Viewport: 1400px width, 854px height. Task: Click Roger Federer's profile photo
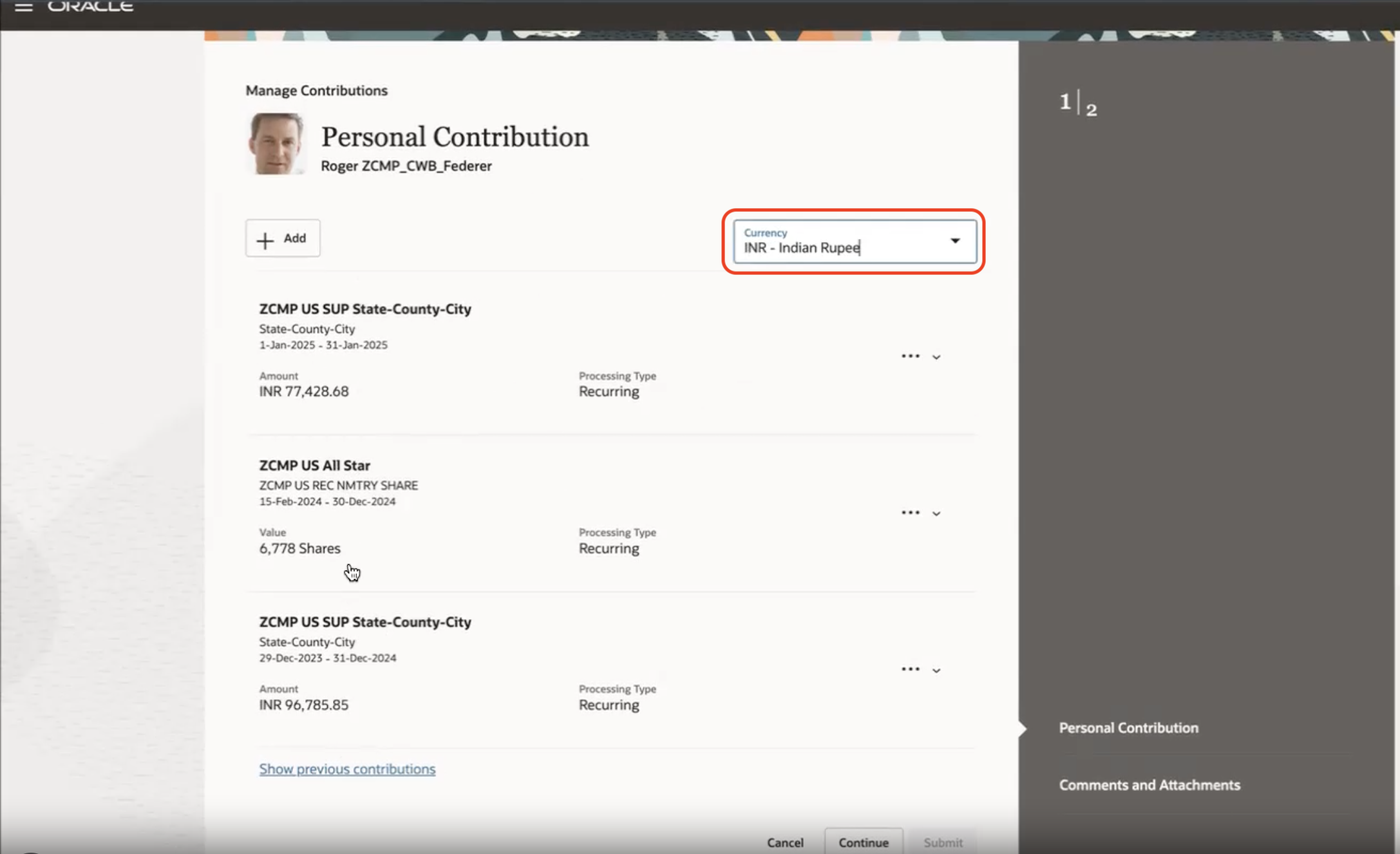[x=276, y=144]
